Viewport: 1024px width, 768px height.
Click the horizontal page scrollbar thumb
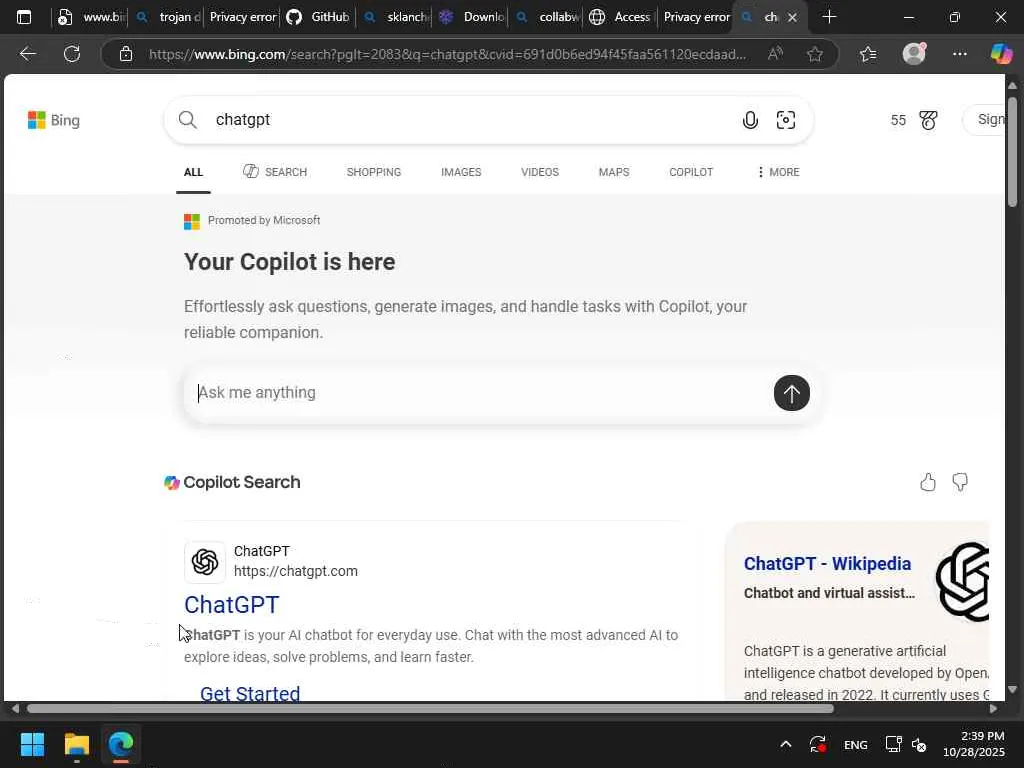tap(430, 709)
